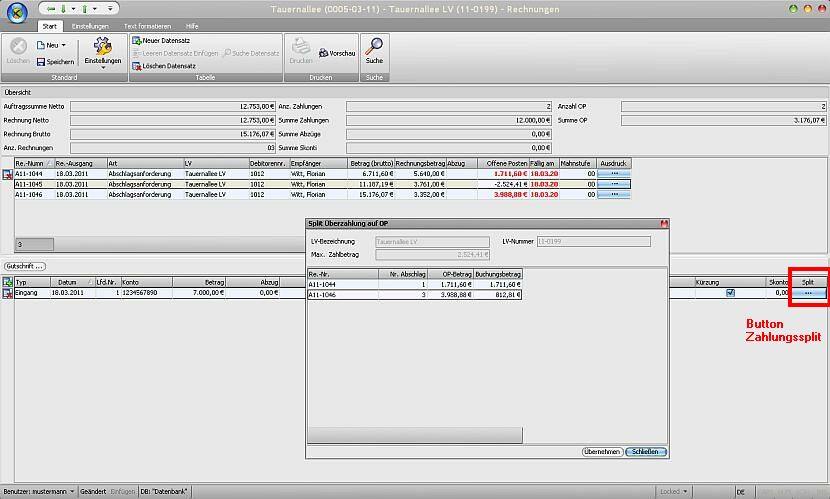Click the Auftragssumme Netto field

[173, 106]
